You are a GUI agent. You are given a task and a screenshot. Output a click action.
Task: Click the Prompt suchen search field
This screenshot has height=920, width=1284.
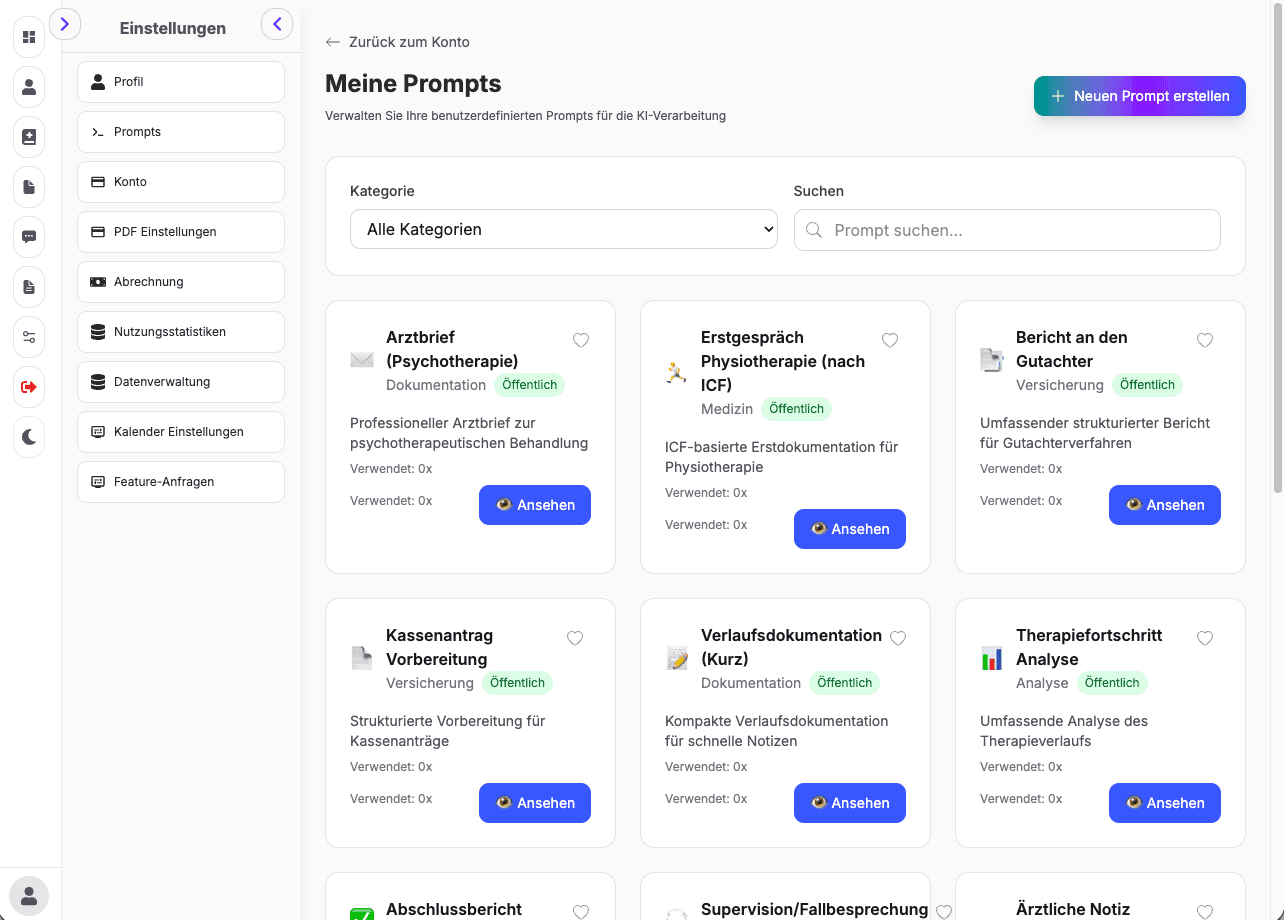click(1007, 230)
